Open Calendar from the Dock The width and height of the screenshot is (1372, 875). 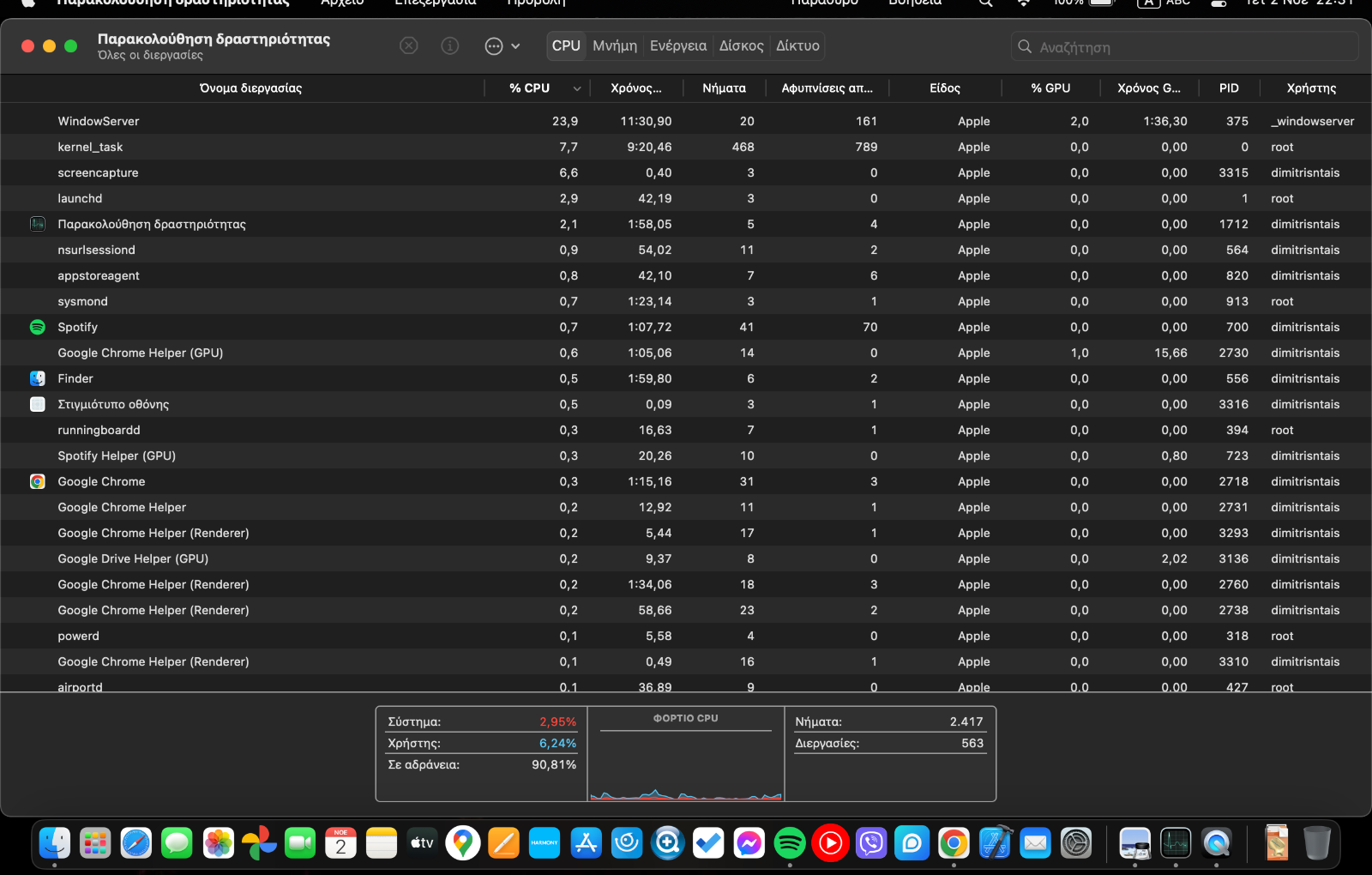click(x=340, y=843)
